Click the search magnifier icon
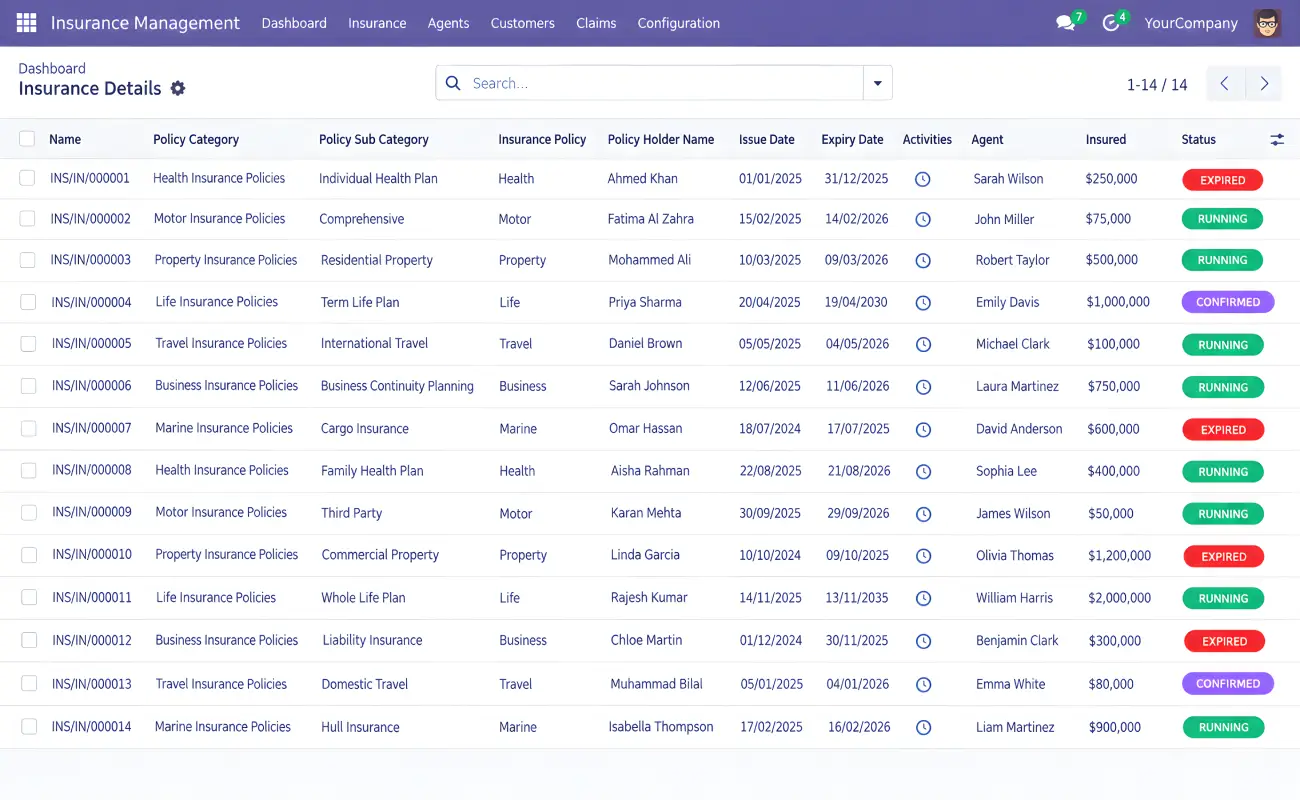 [x=453, y=83]
